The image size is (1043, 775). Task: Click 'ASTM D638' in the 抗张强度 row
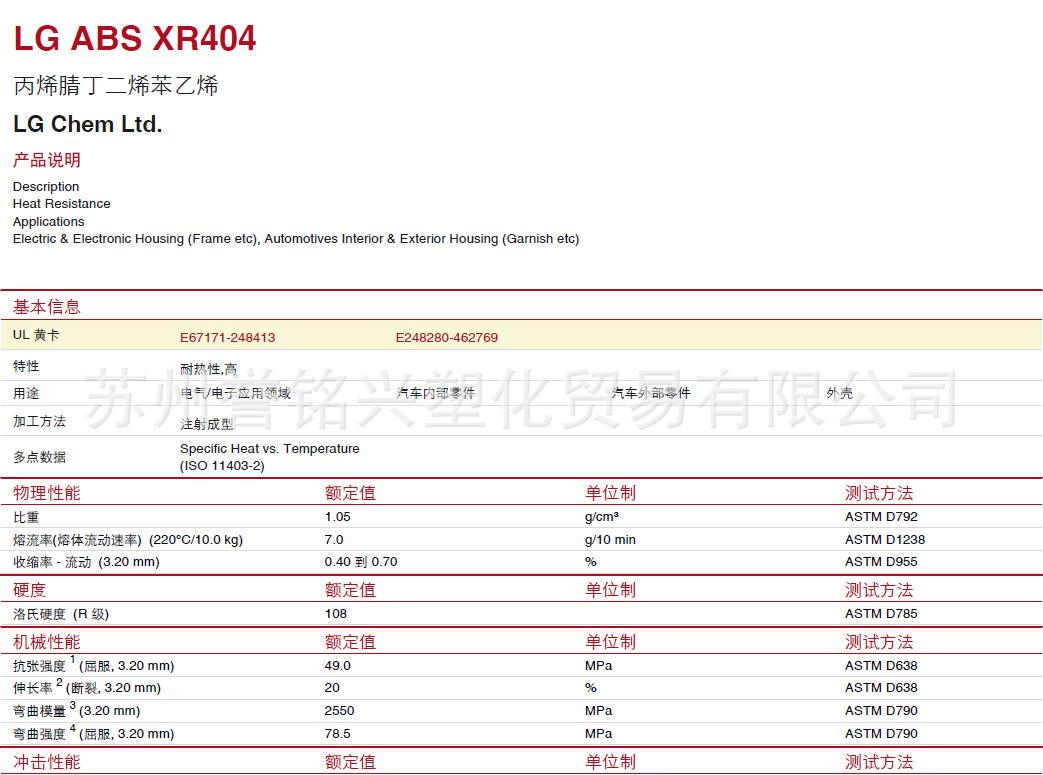881,666
